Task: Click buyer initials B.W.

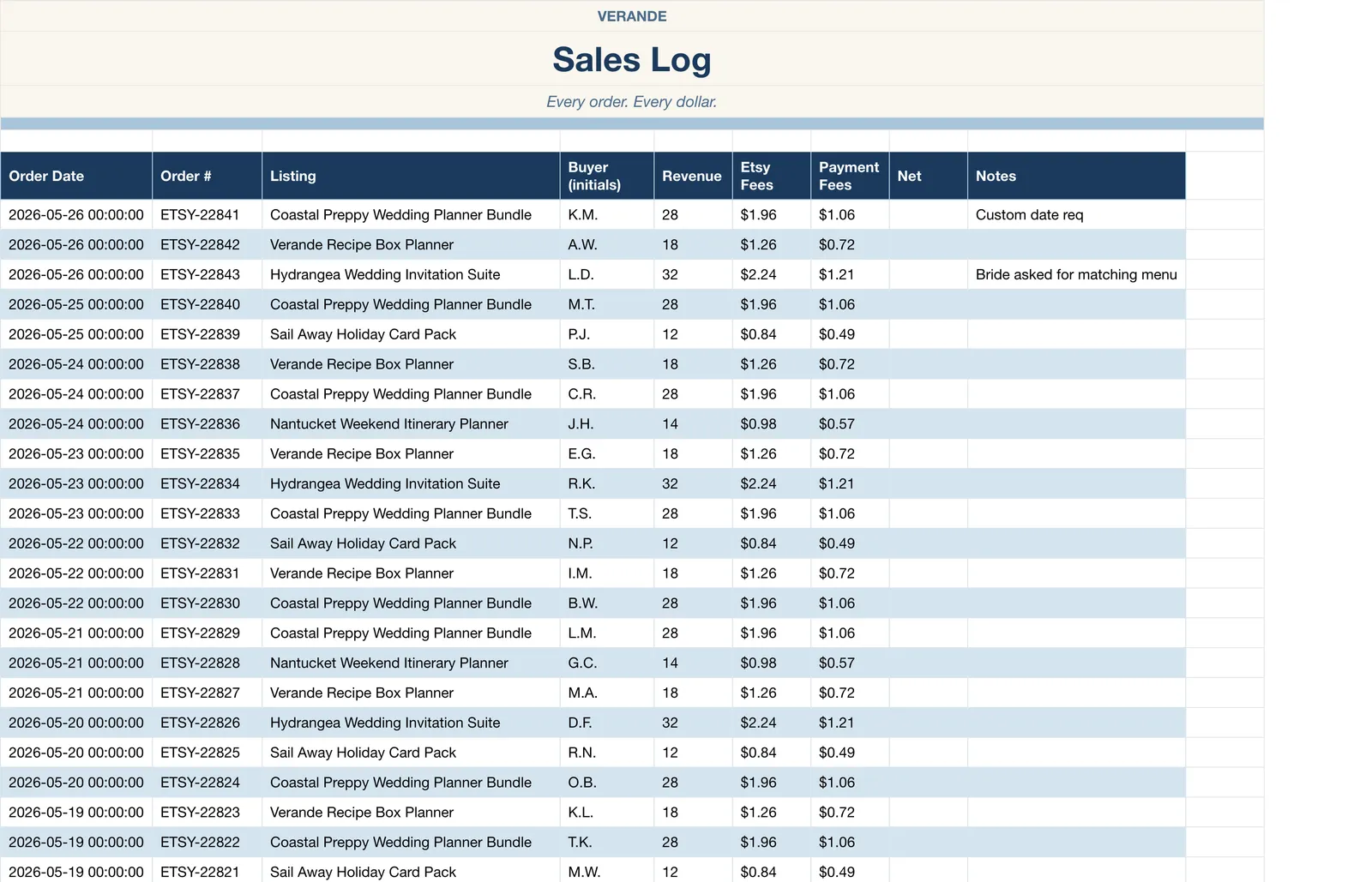Action: pyautogui.click(x=607, y=603)
